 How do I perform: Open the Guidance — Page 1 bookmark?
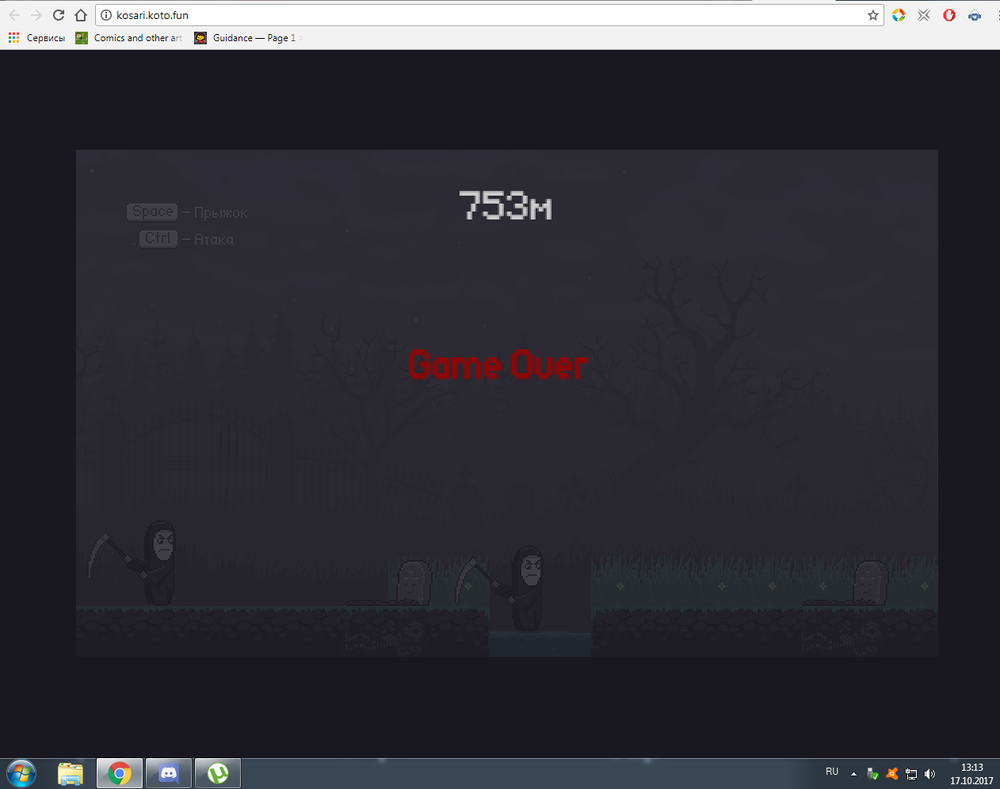pyautogui.click(x=246, y=38)
